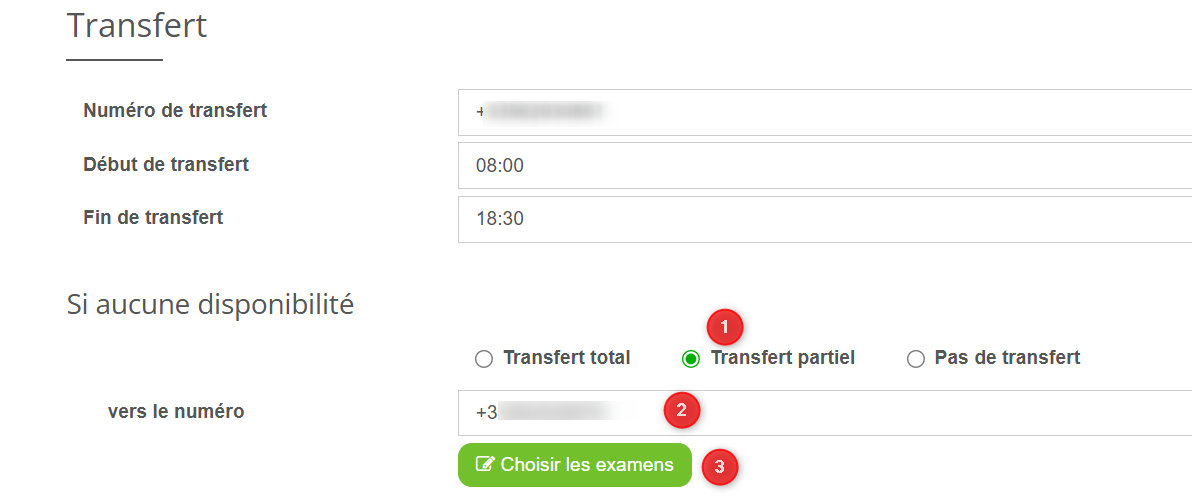Click the Fin de transfert label
This screenshot has width=1192, height=499.
coord(153,217)
